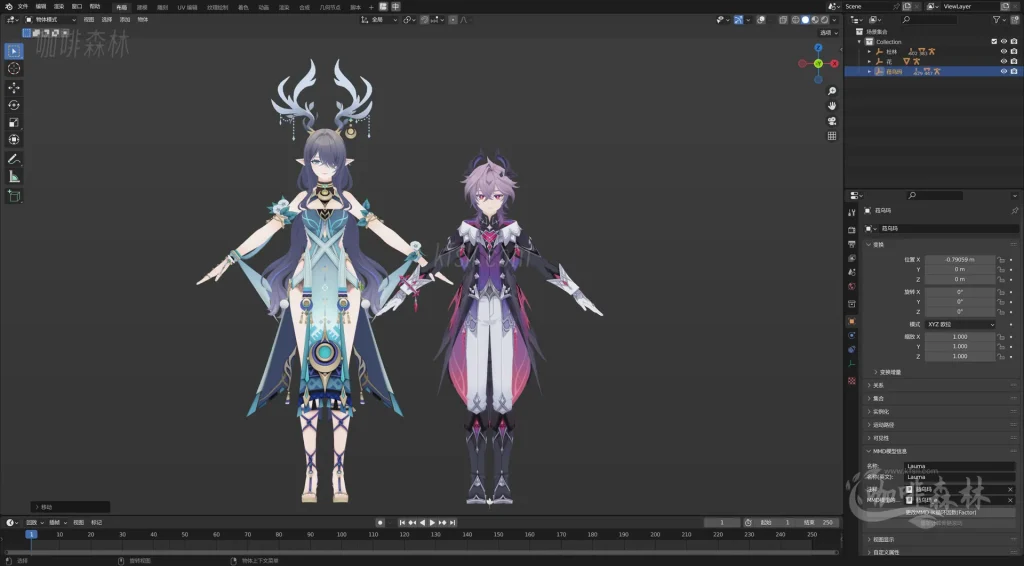This screenshot has width=1024, height=566.
Task: Open the viewport shading options arrow
Action: (834, 20)
